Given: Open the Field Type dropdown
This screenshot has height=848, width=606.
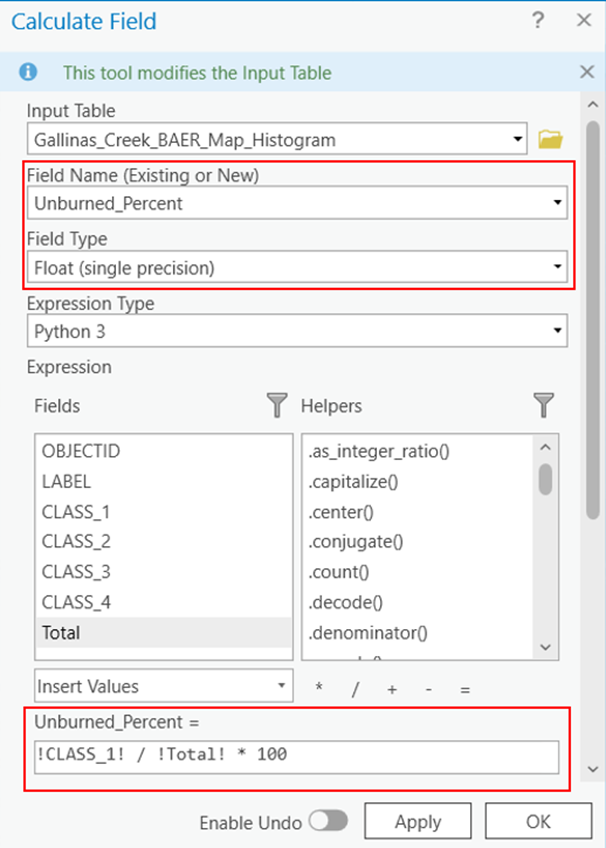Looking at the screenshot, I should tap(555, 267).
